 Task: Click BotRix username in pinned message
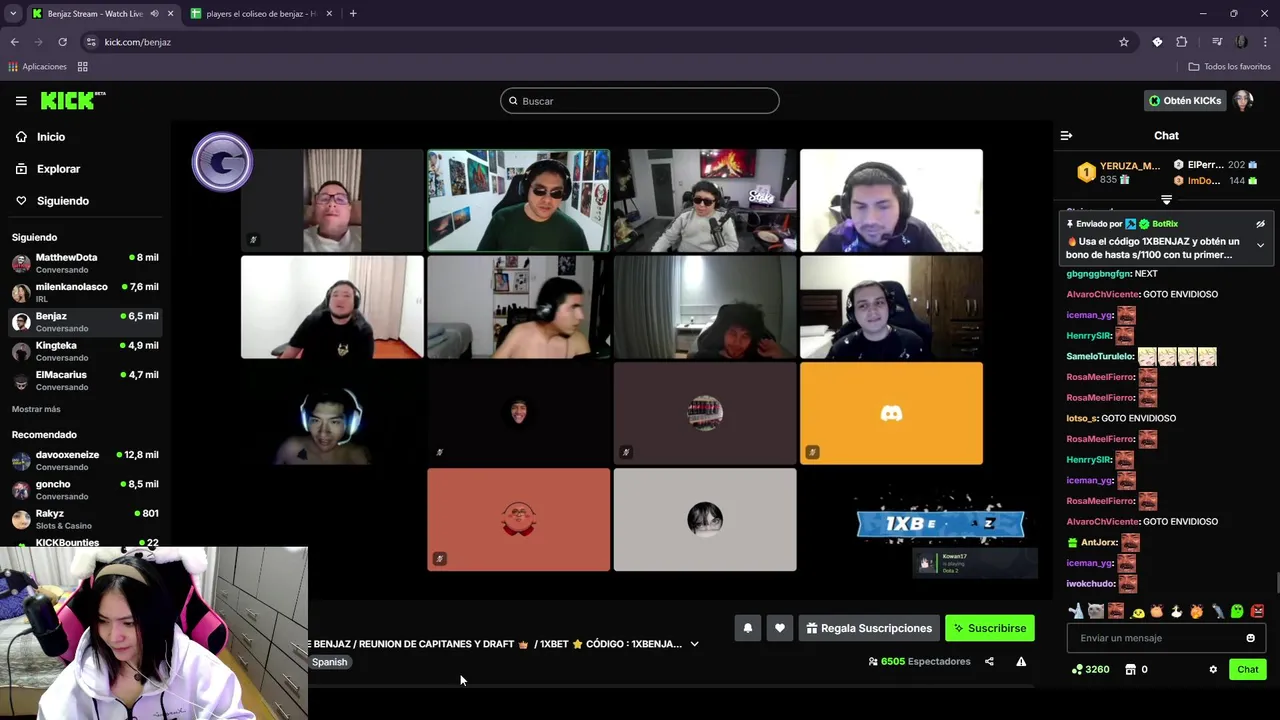[x=1165, y=224]
